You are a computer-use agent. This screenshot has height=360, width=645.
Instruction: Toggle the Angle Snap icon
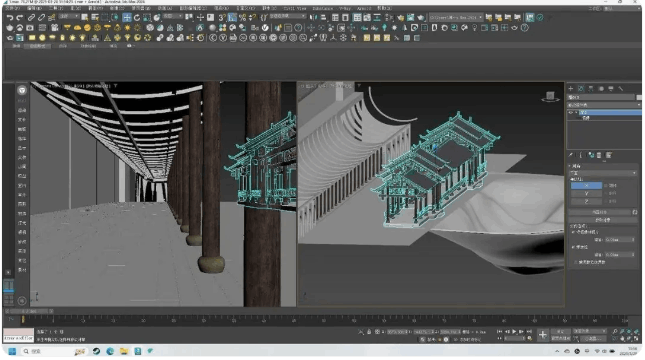click(x=232, y=17)
